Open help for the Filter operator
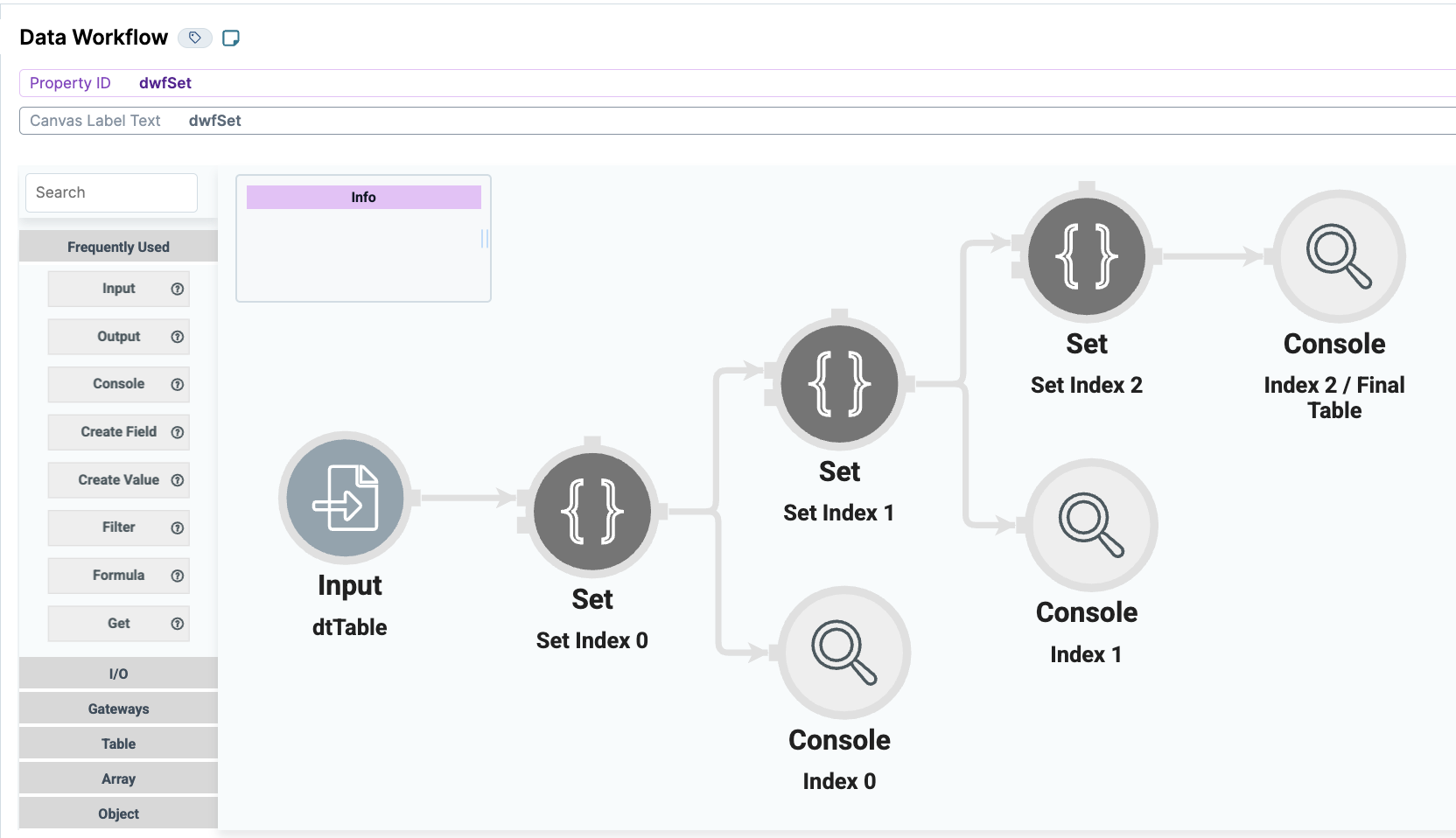Screen dimensions: 1456x838 click(x=178, y=528)
